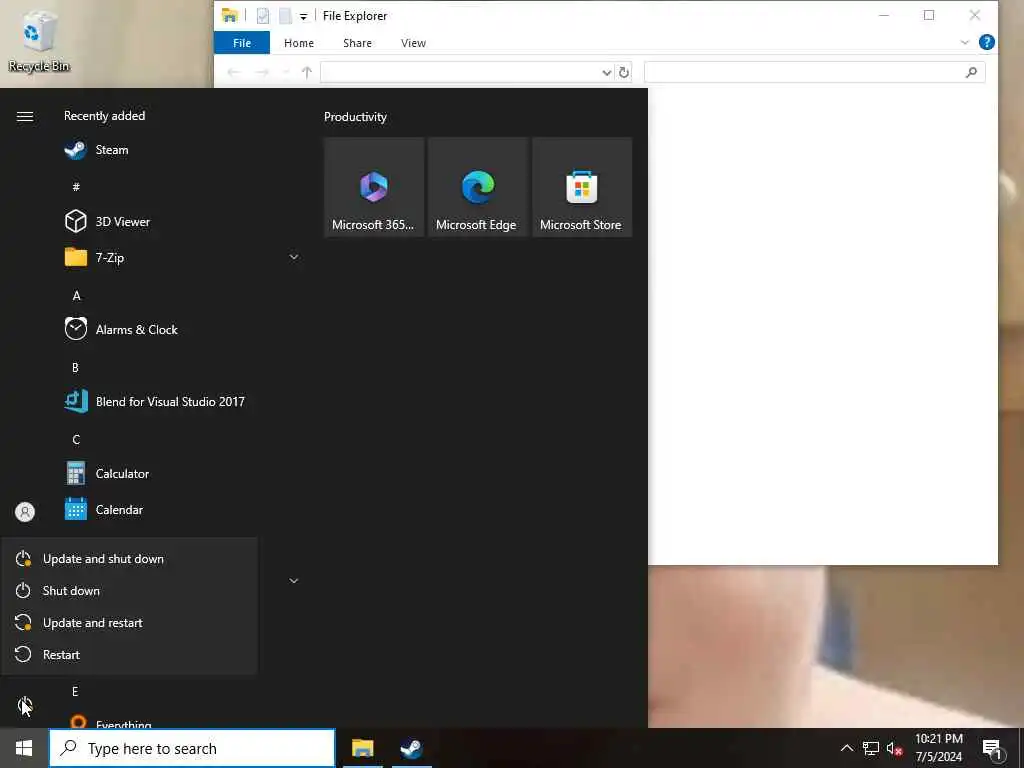Select Update and restart
The image size is (1024, 768).
coord(130,623)
